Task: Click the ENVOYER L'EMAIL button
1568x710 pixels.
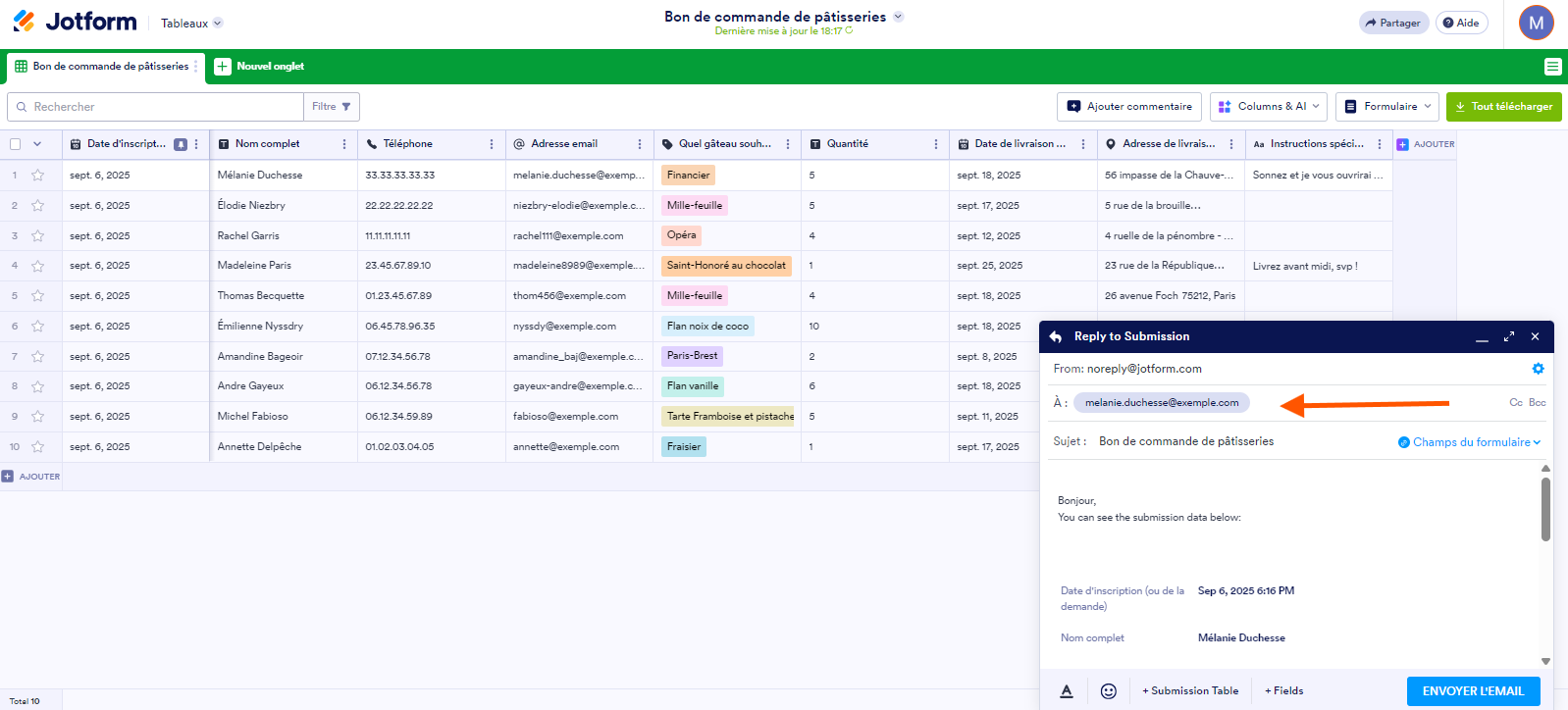Action: [x=1473, y=691]
